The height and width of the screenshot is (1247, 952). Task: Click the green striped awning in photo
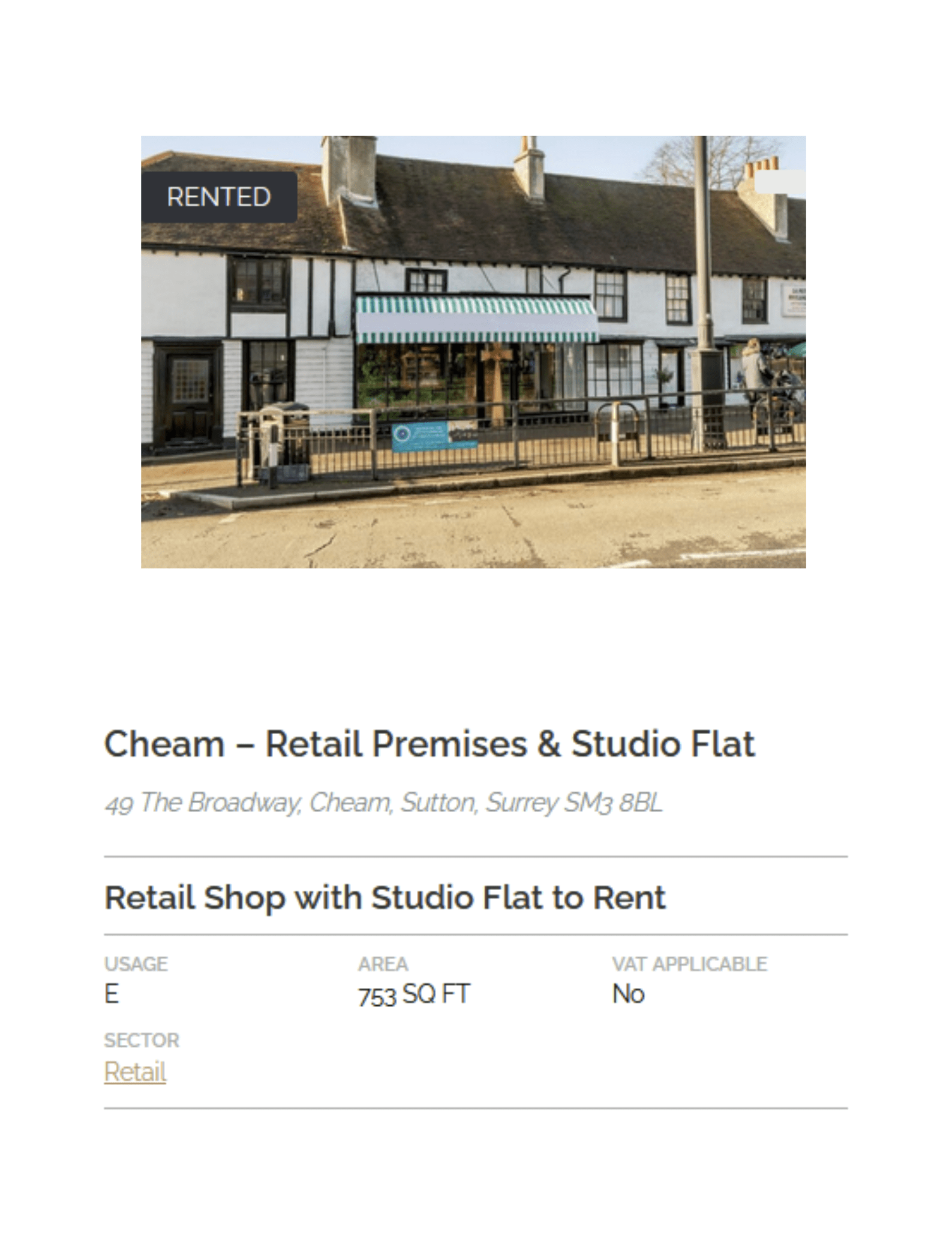476,319
